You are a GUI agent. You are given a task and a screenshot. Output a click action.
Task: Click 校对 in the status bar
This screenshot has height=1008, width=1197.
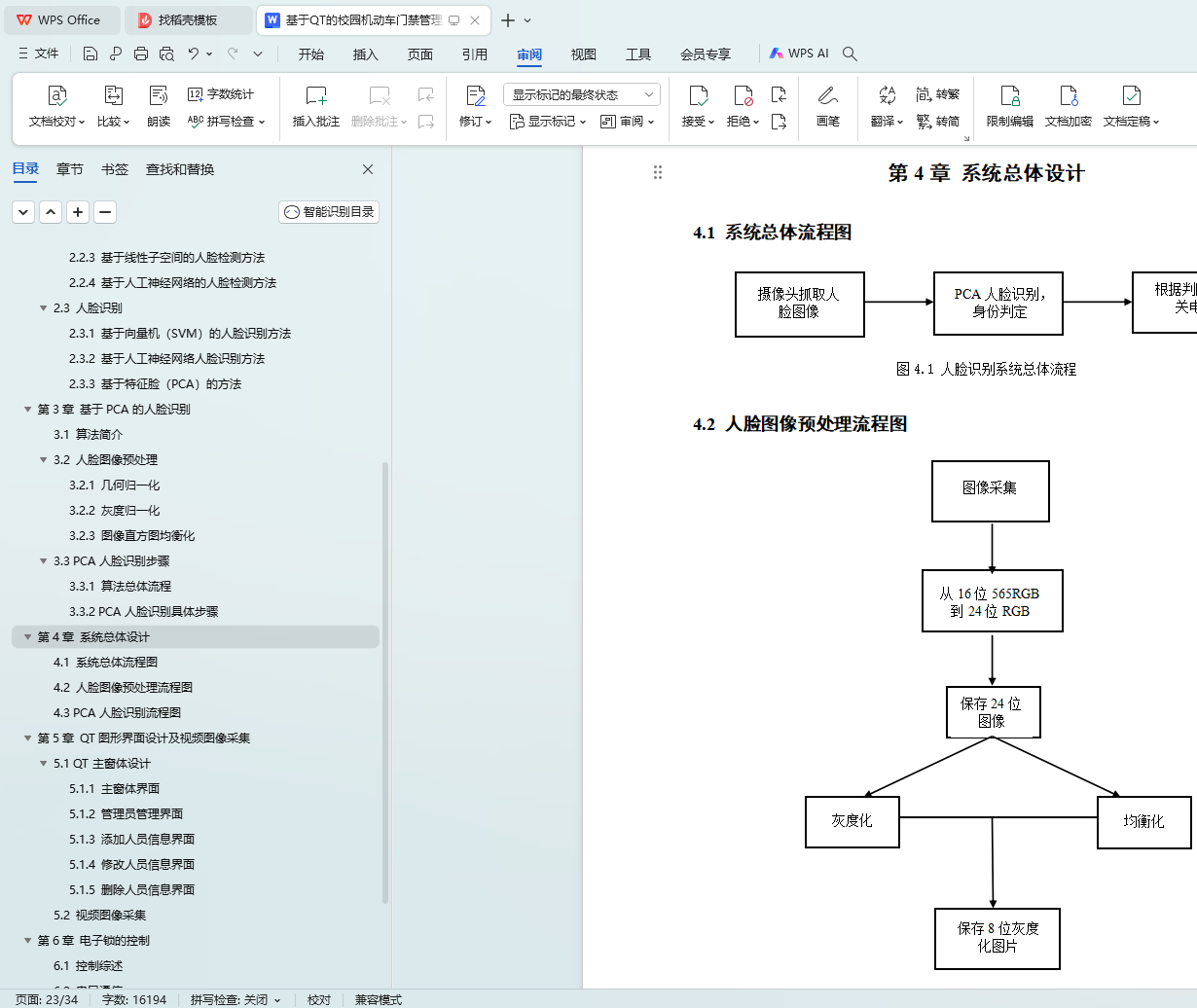(319, 999)
